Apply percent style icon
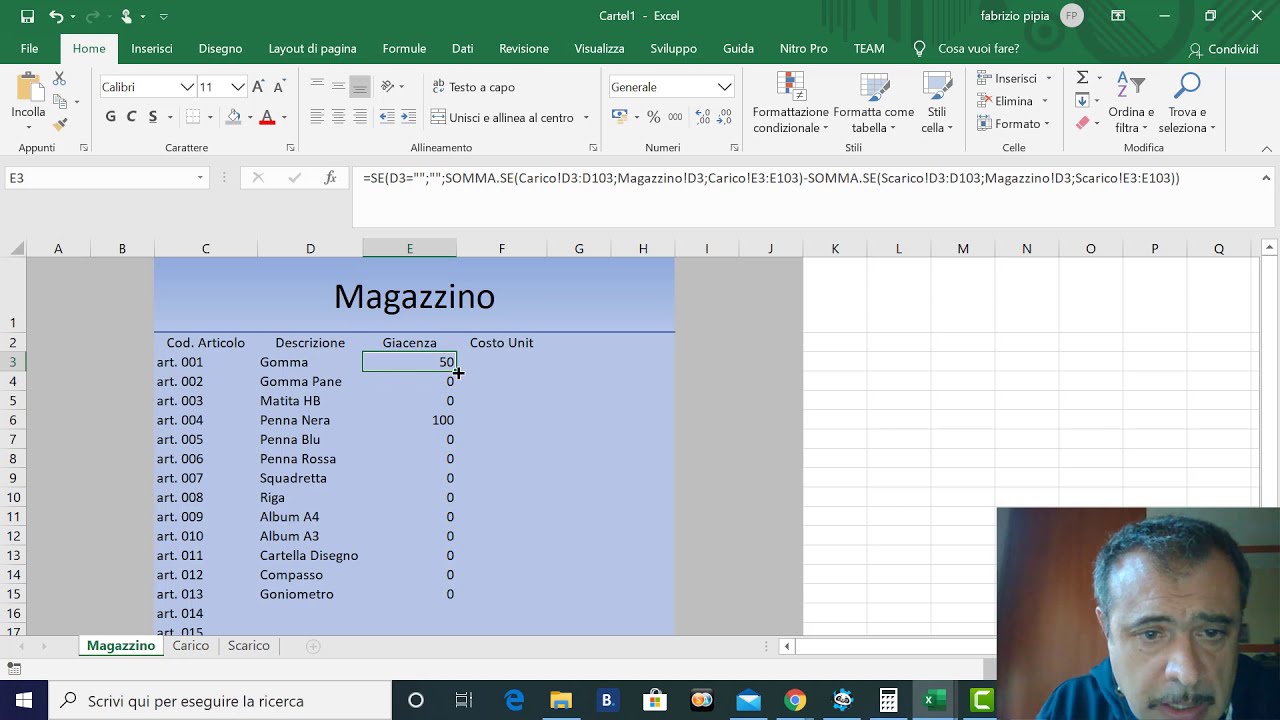 coord(653,117)
